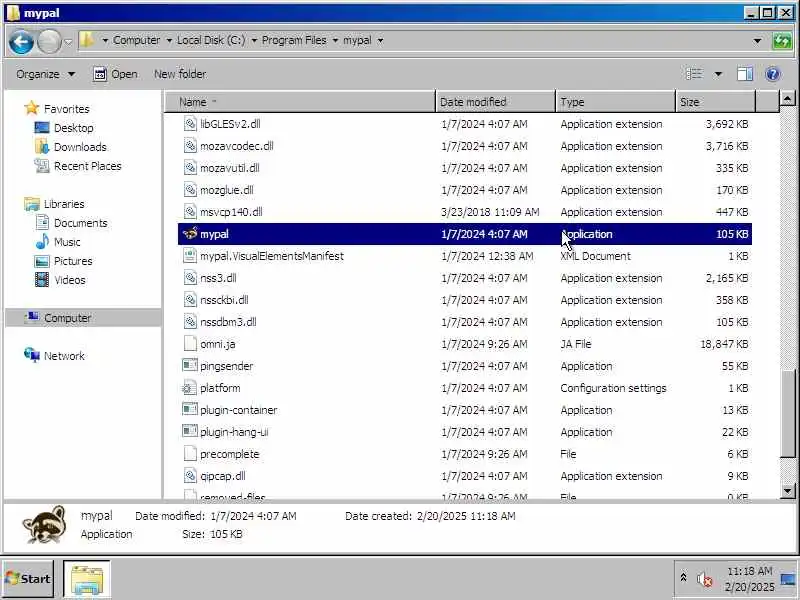Select file qipcap.dll
Screen dimensions: 800x600
222,476
